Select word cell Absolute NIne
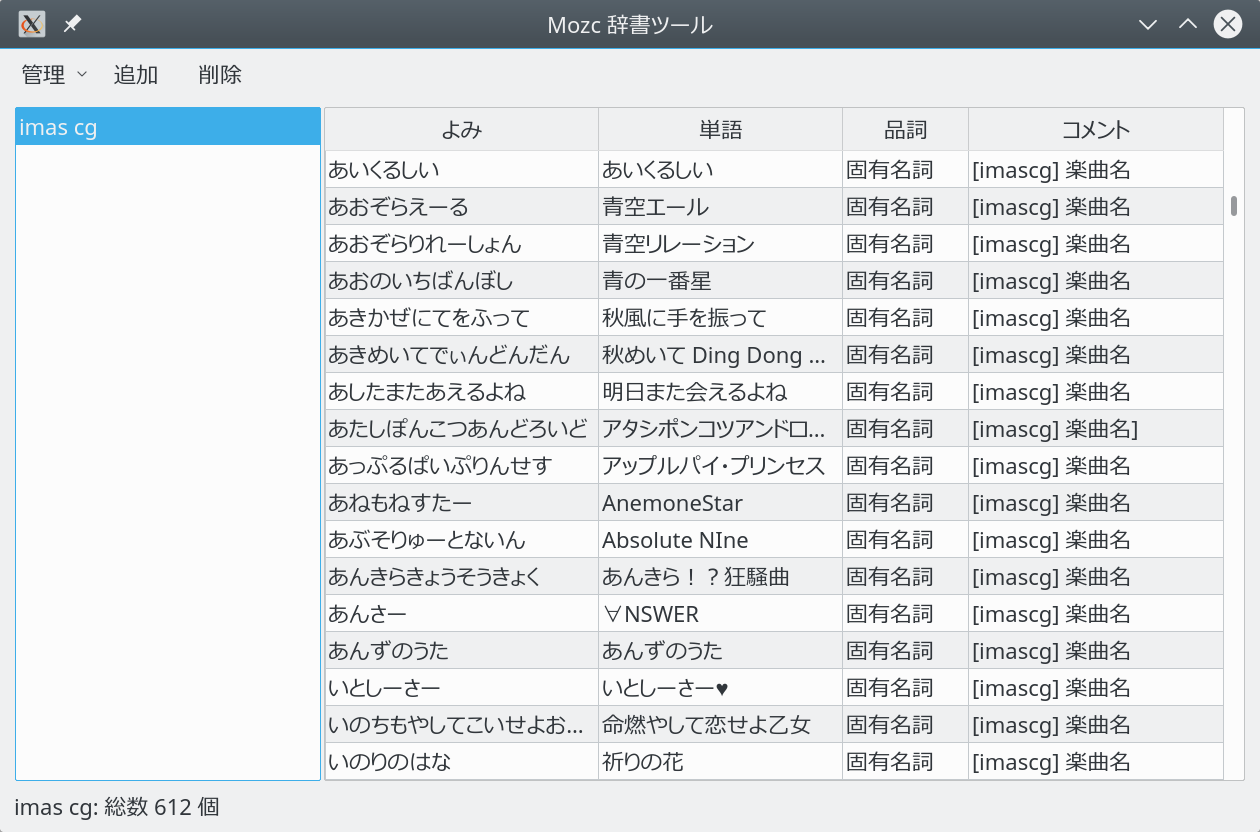1260x832 pixels. (x=720, y=540)
